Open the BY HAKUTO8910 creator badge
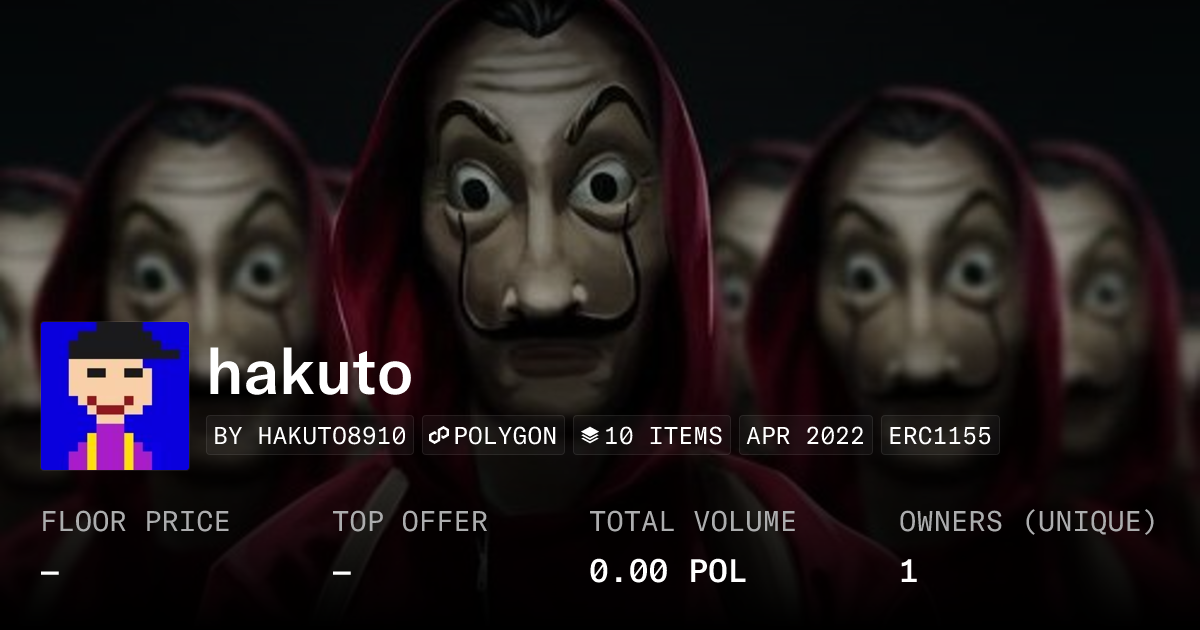 coord(310,436)
